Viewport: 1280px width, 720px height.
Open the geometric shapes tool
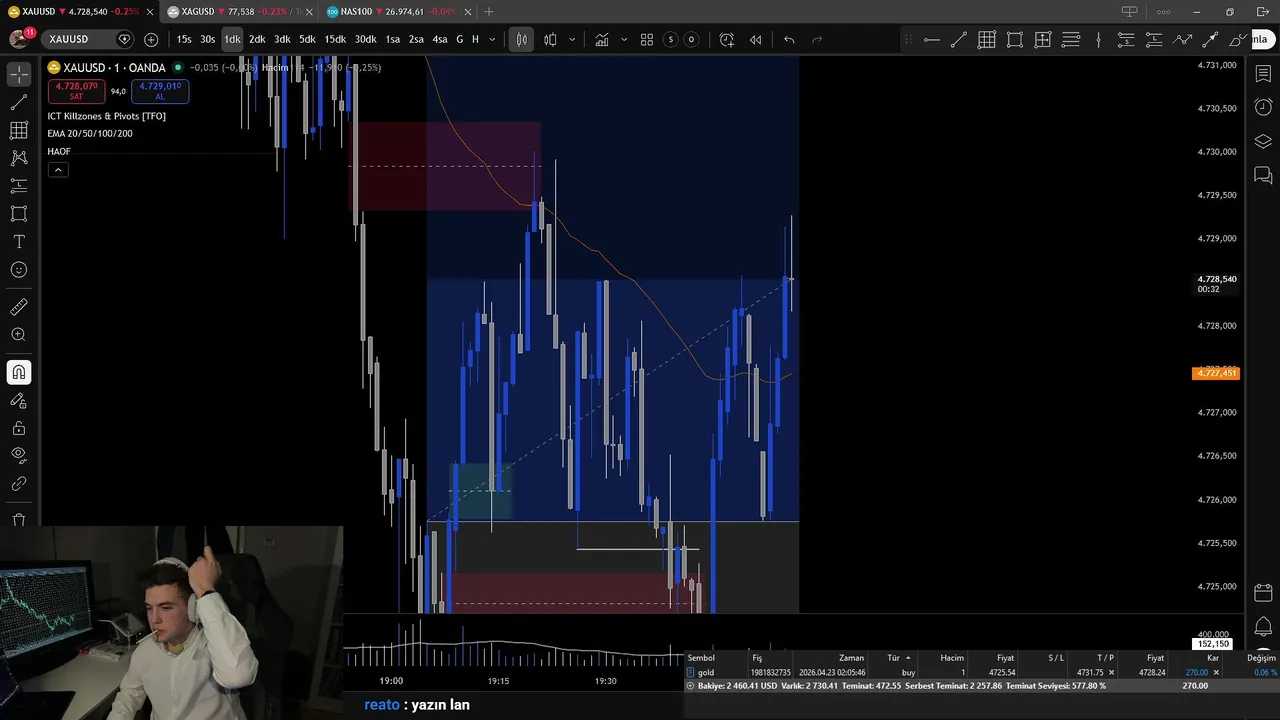coord(19,214)
